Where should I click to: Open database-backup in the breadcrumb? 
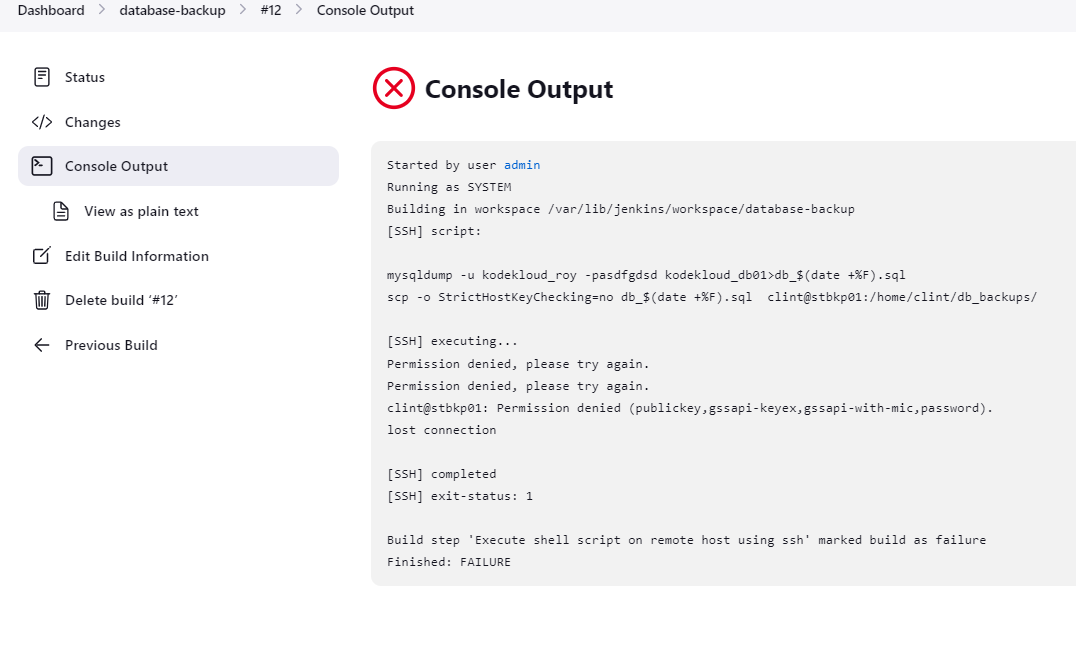point(172,10)
